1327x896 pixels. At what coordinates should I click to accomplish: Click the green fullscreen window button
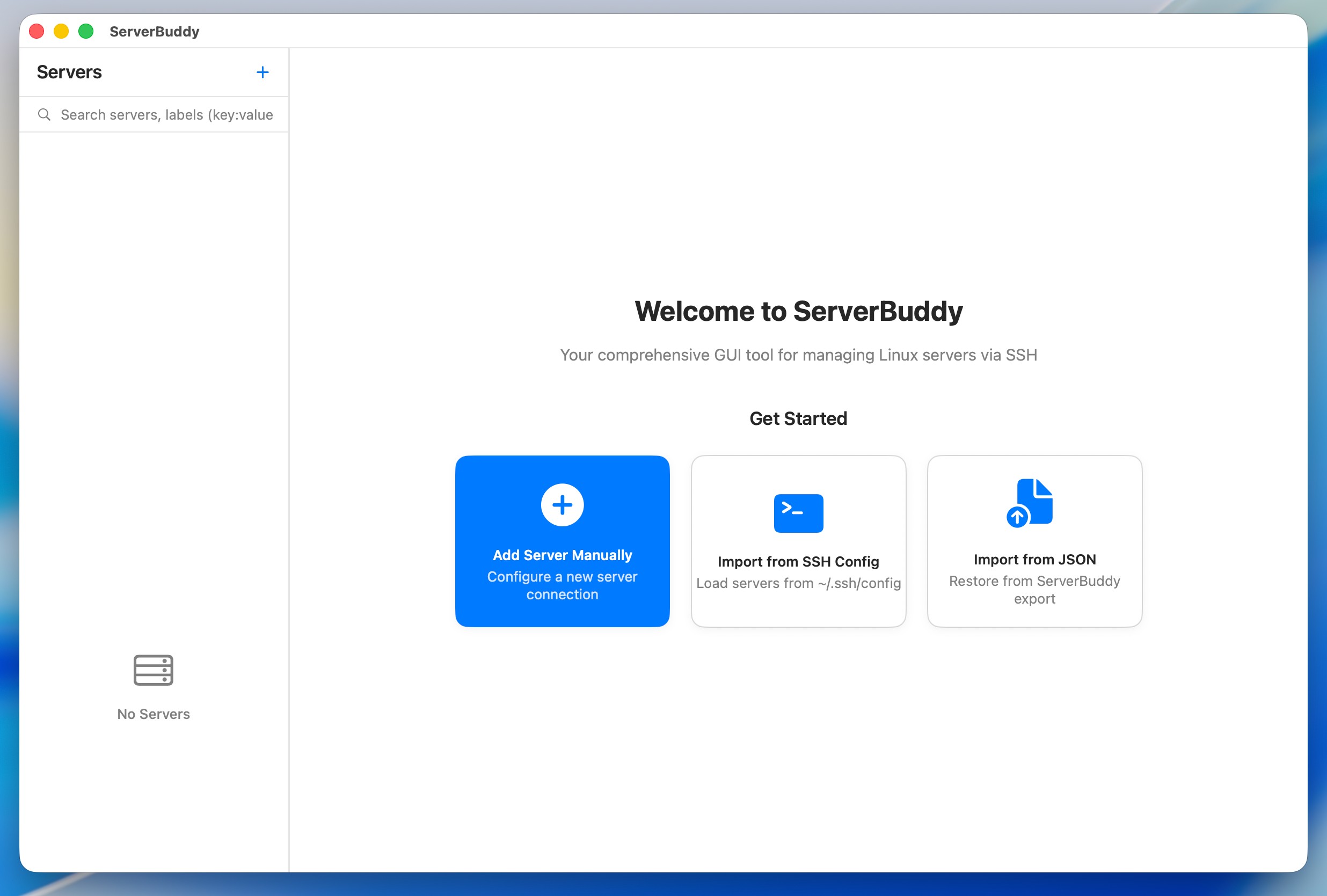point(86,32)
